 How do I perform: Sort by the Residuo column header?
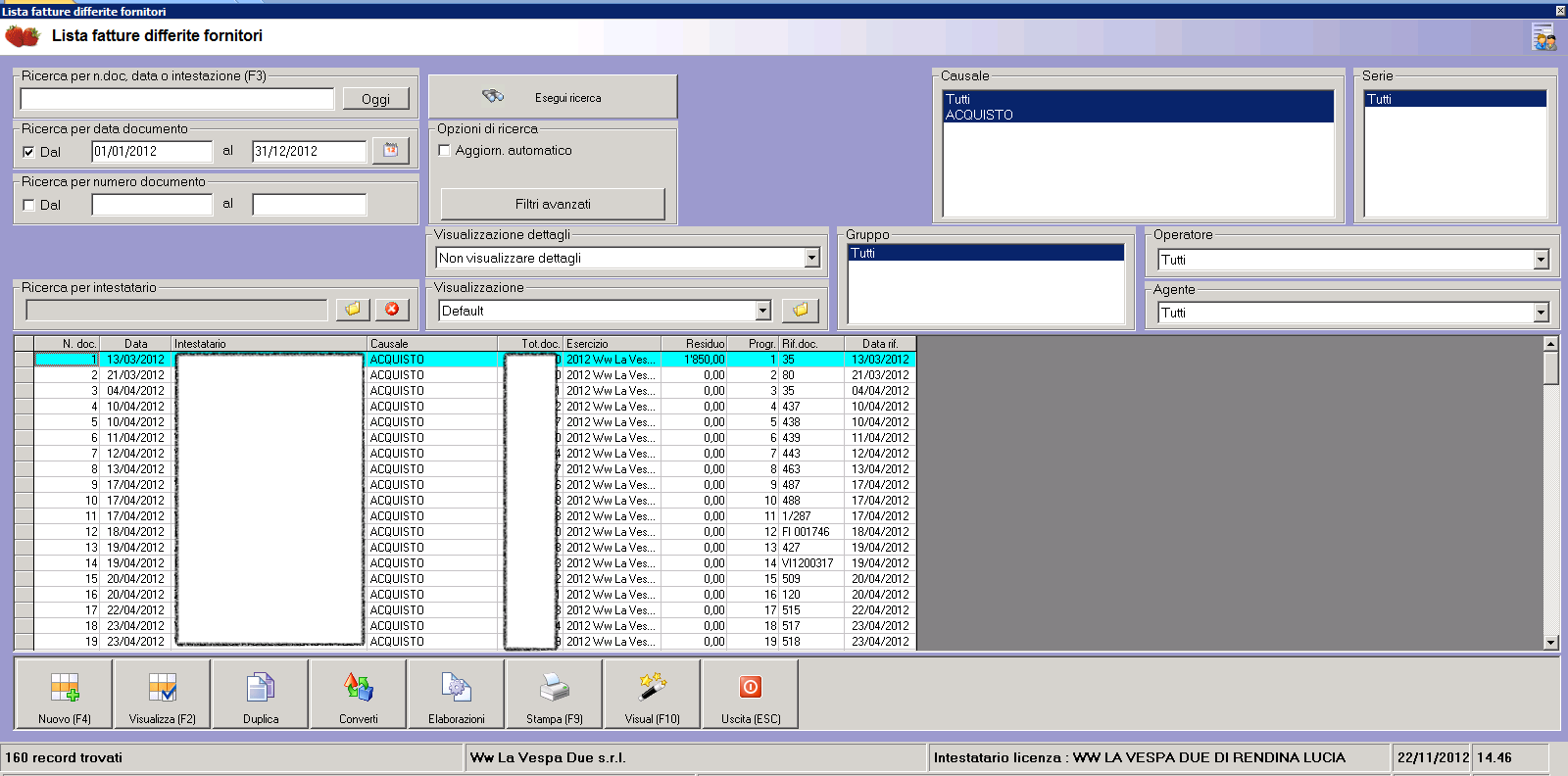click(694, 344)
